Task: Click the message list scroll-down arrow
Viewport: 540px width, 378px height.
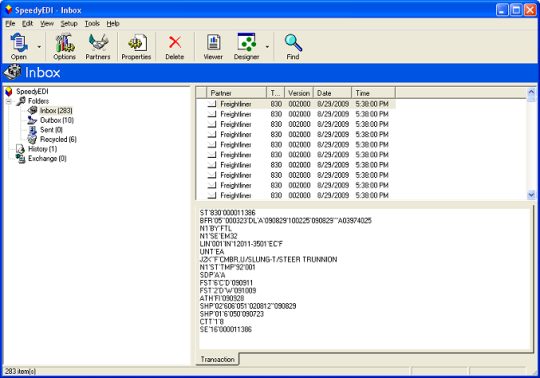Action: [531, 195]
